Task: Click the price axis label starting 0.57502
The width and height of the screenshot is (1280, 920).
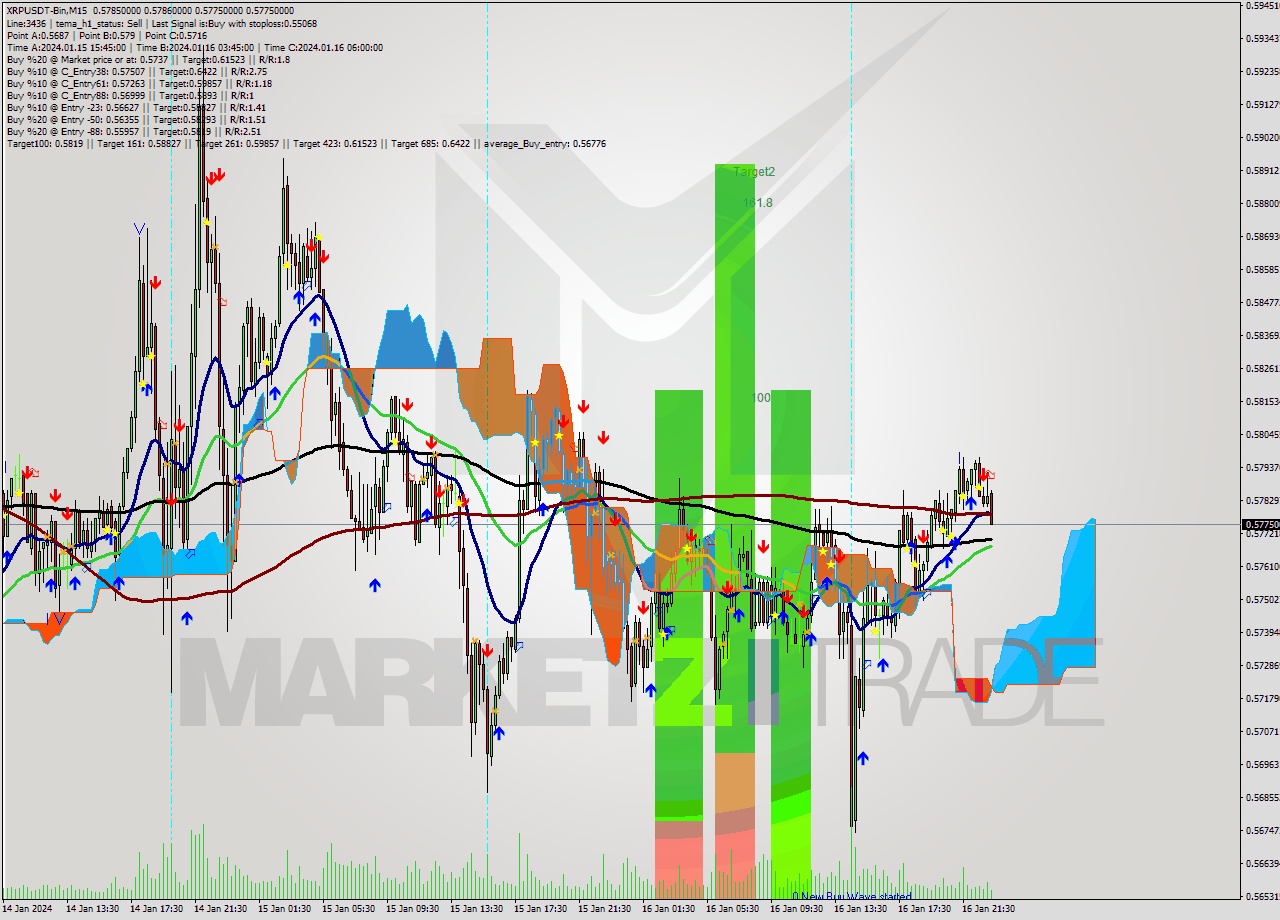Action: (x=1262, y=599)
